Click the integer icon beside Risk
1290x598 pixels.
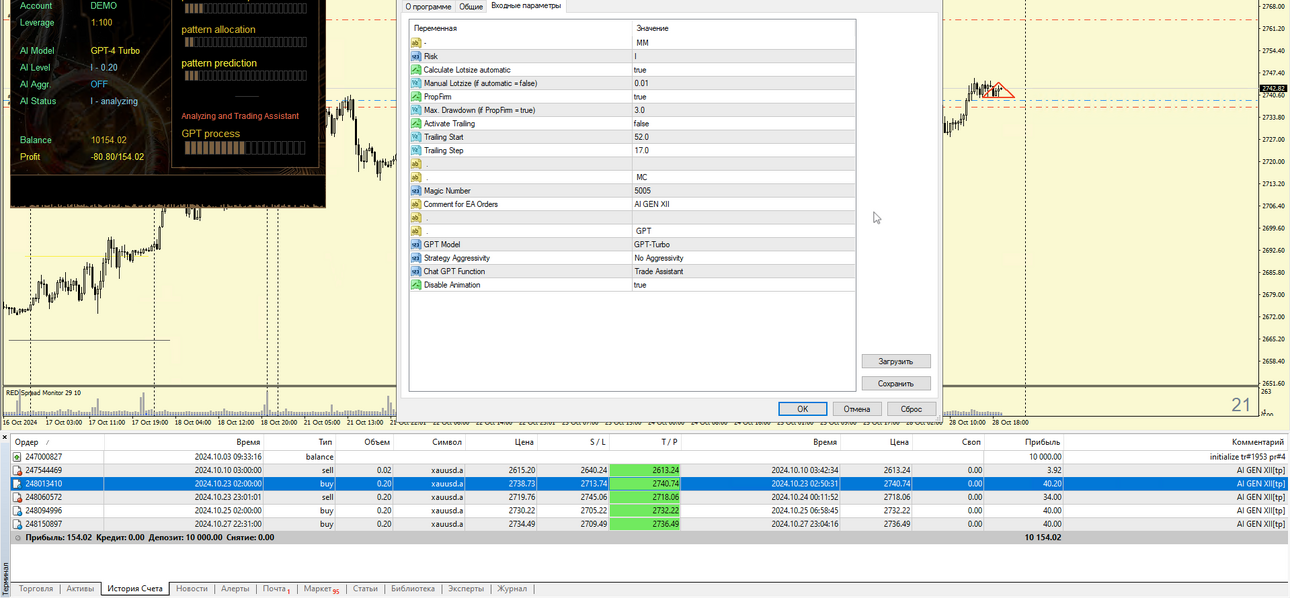click(416, 56)
